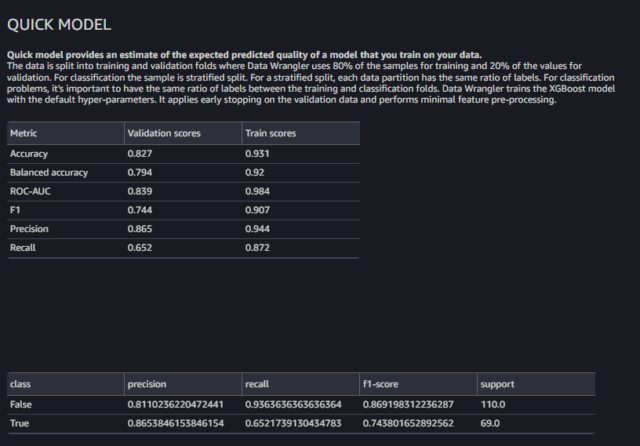Select the False class row label
The height and width of the screenshot is (446, 640).
(x=20, y=404)
